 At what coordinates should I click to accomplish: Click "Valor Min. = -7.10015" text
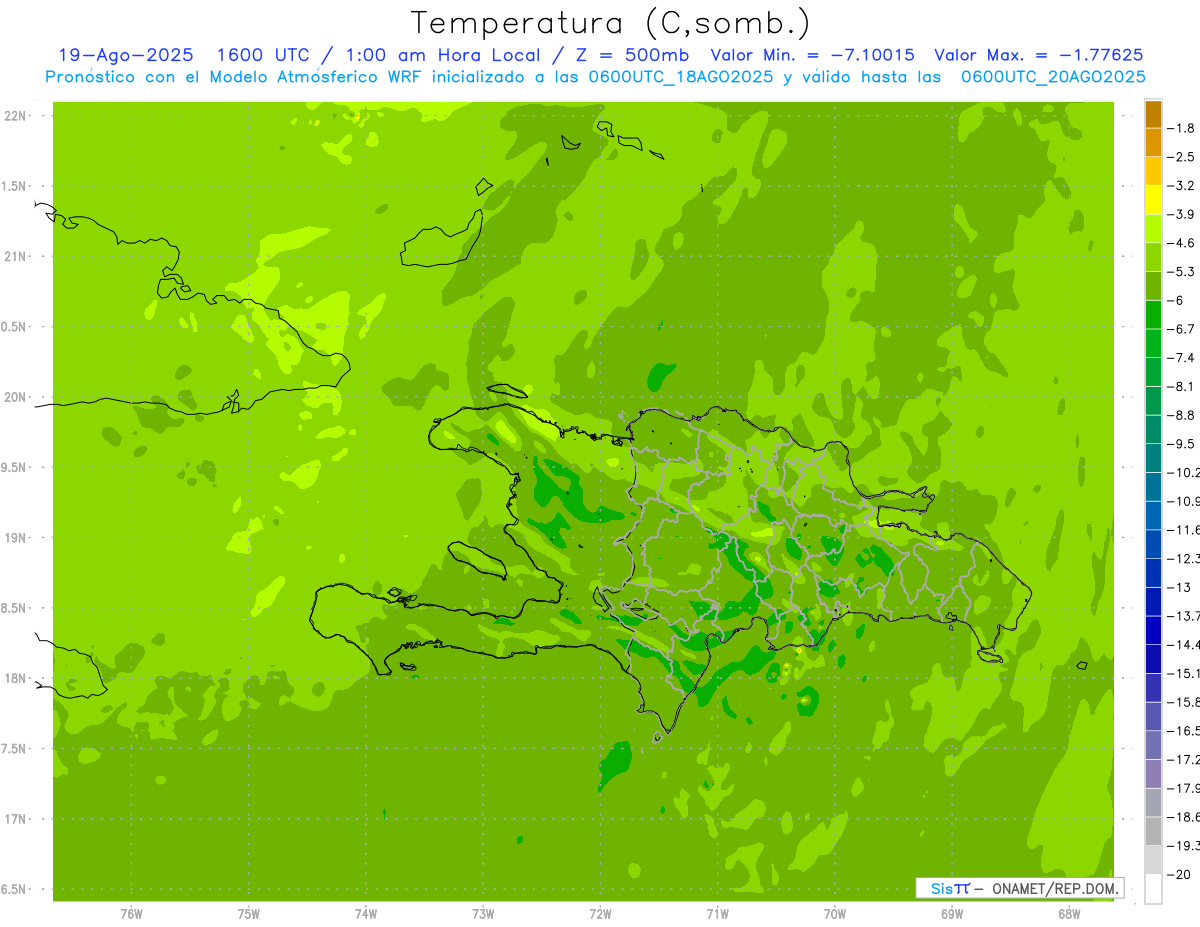point(812,55)
